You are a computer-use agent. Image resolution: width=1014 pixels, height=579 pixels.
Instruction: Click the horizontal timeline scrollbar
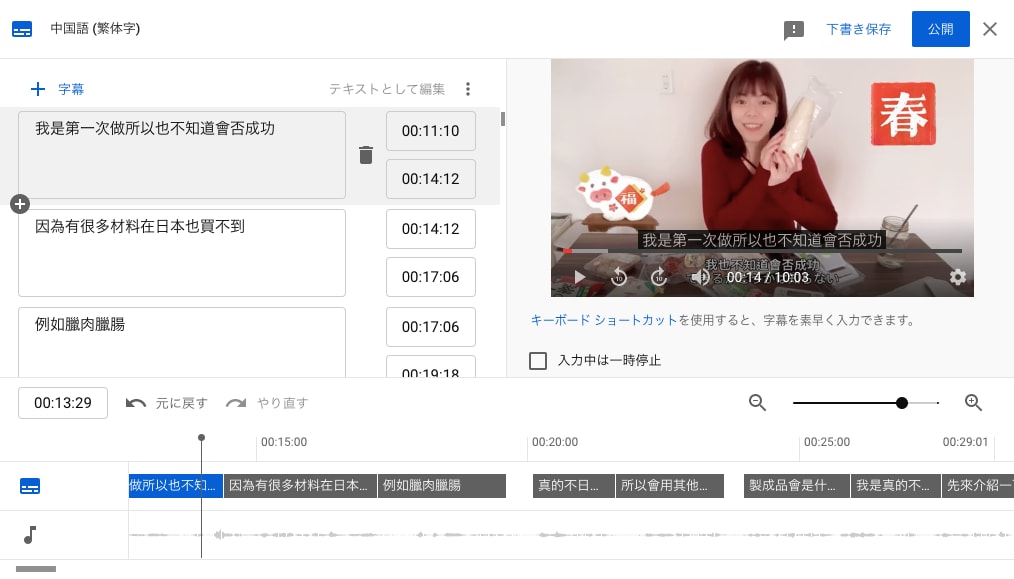36,569
